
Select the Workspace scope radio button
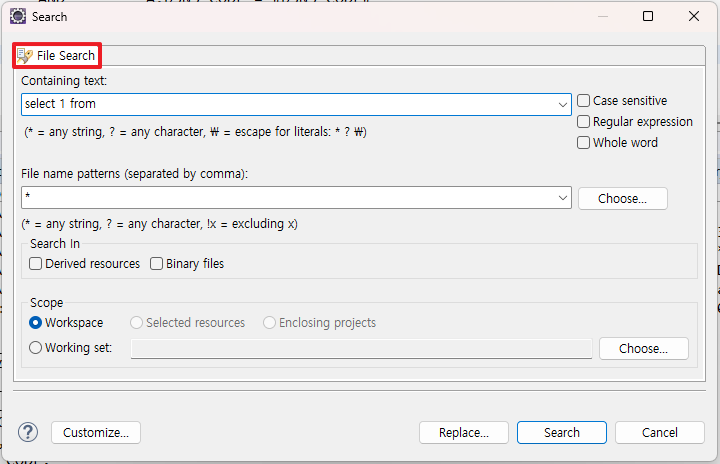[36, 323]
